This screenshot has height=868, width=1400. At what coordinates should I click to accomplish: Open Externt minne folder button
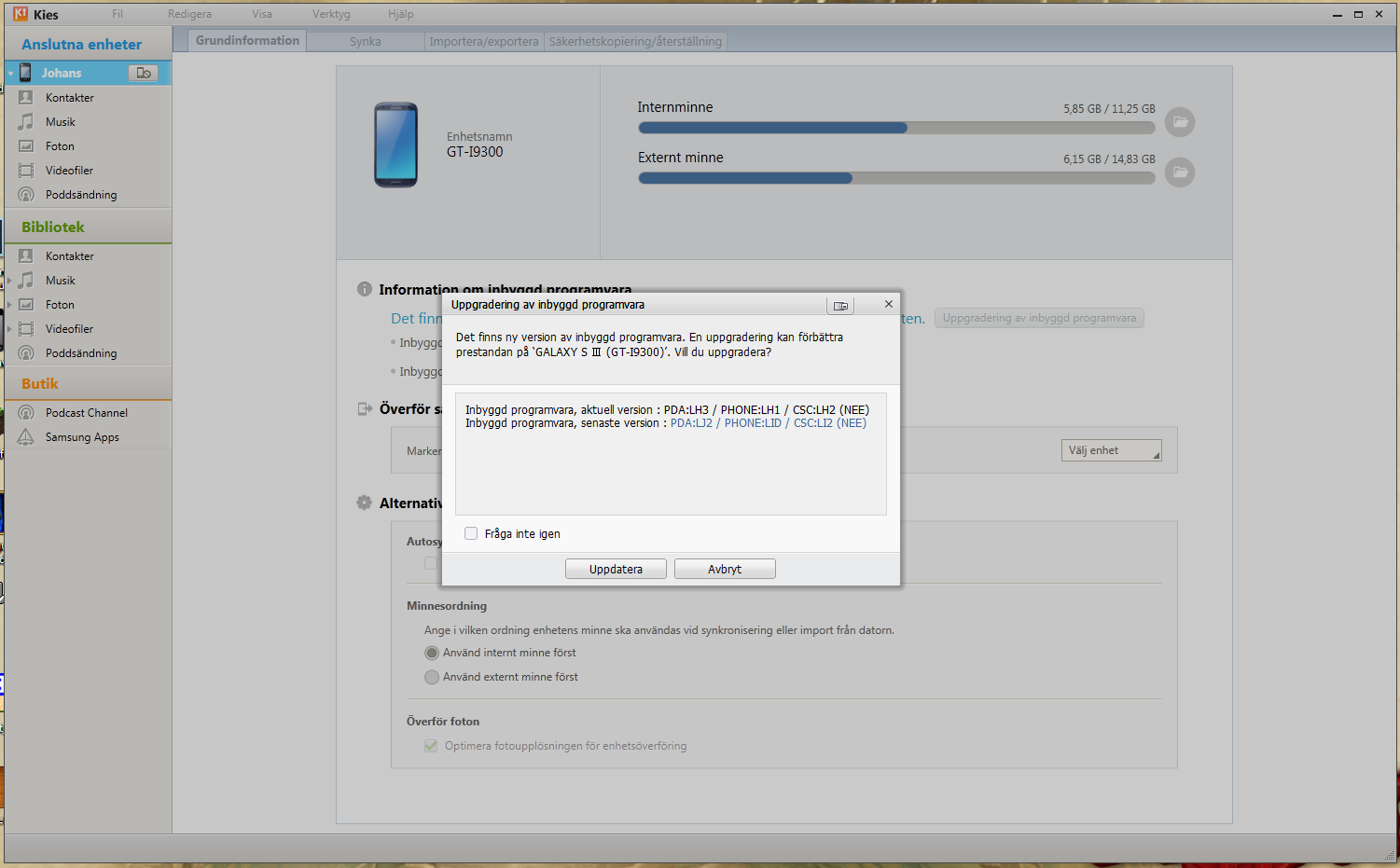tap(1180, 172)
